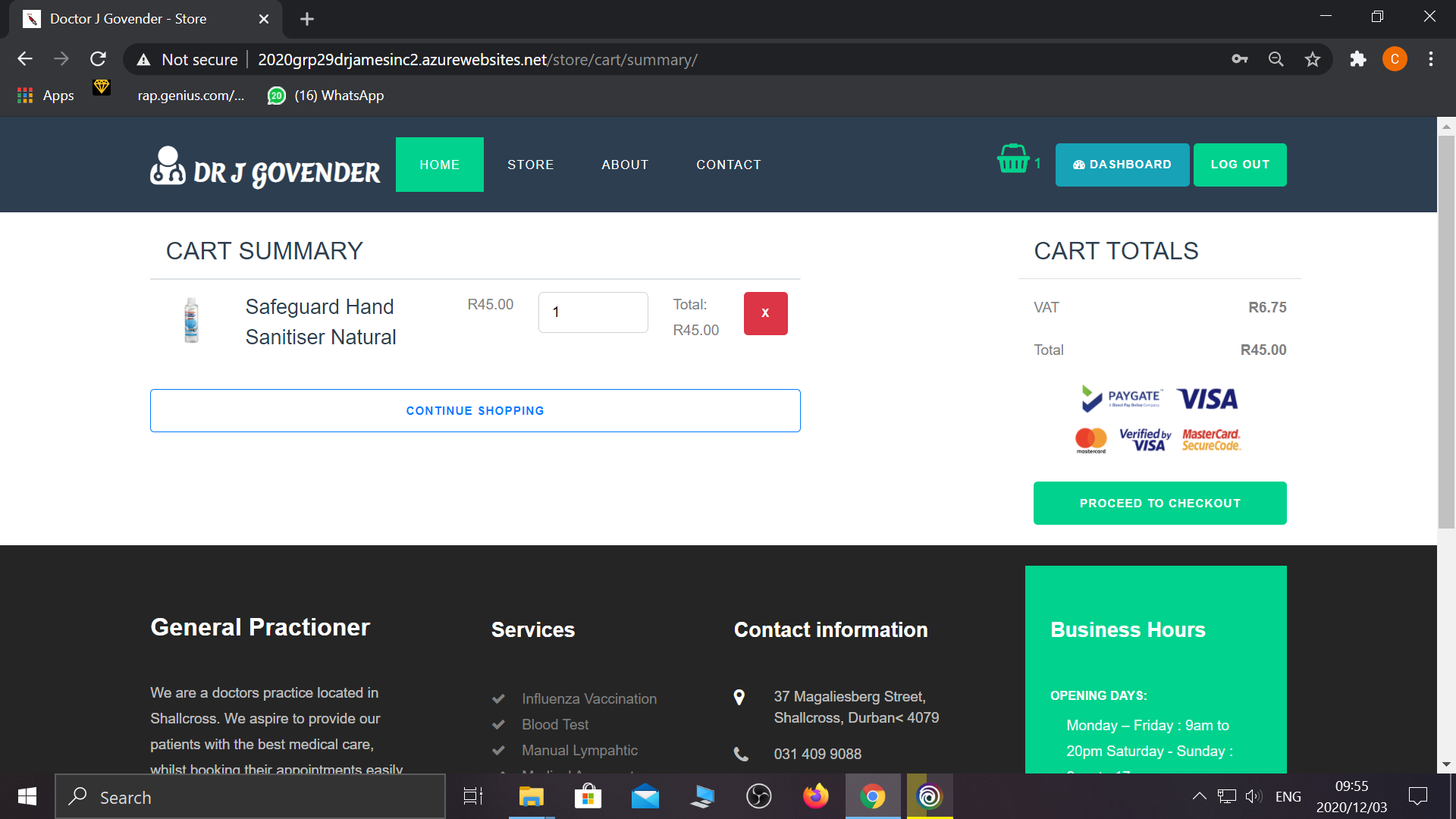
Task: Click the page vertical scrollbar
Action: 1445,332
